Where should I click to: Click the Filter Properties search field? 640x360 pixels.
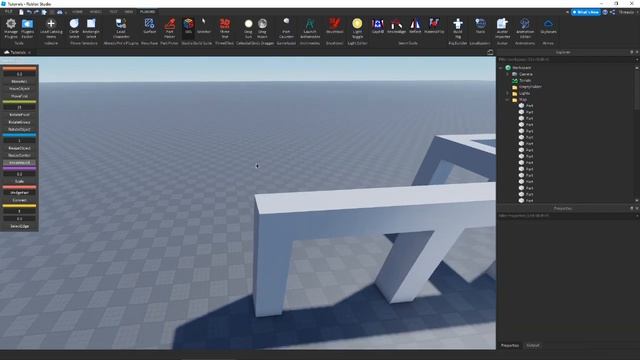click(x=565, y=216)
